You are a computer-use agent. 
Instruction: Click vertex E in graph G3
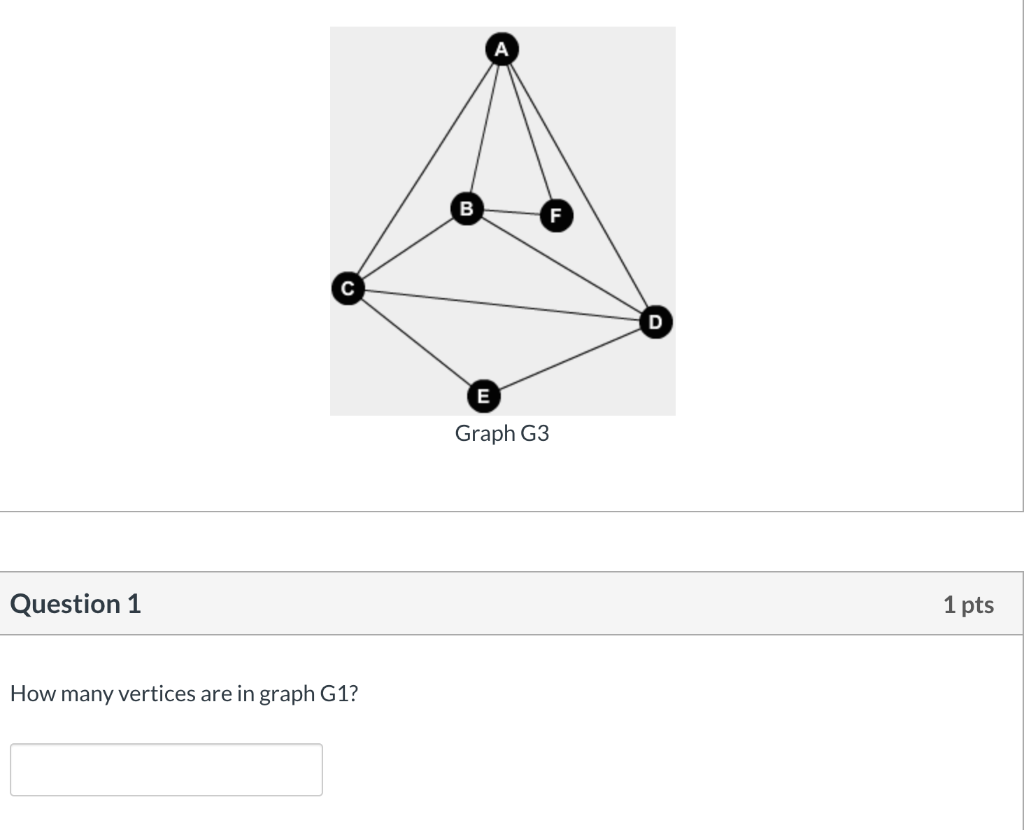click(x=482, y=396)
